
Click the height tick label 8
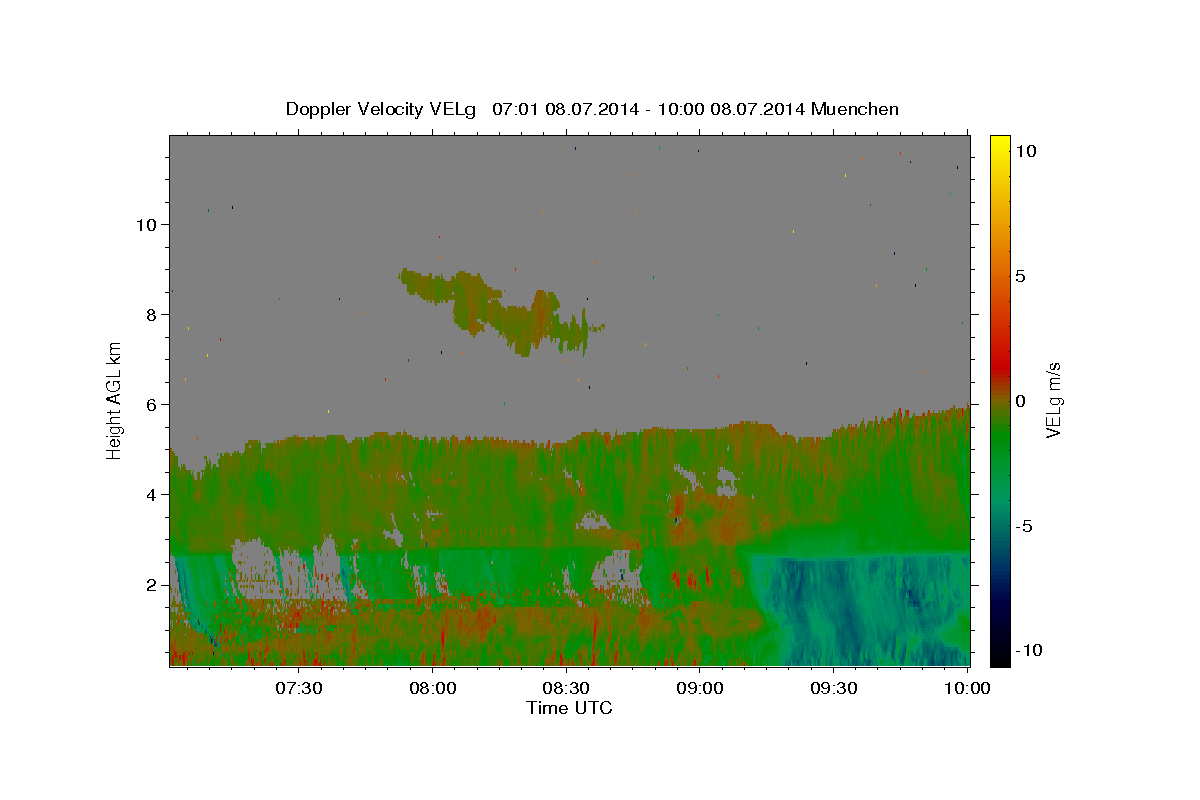[x=150, y=314]
